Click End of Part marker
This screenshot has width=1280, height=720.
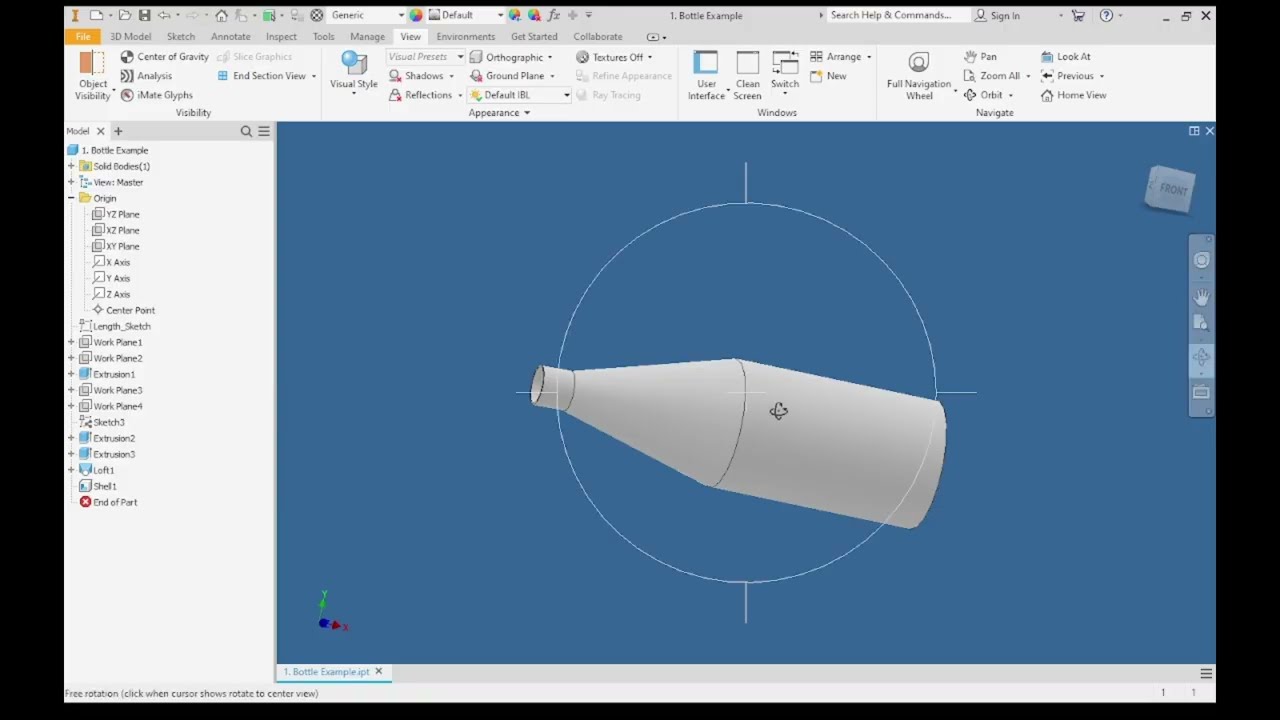click(108, 502)
